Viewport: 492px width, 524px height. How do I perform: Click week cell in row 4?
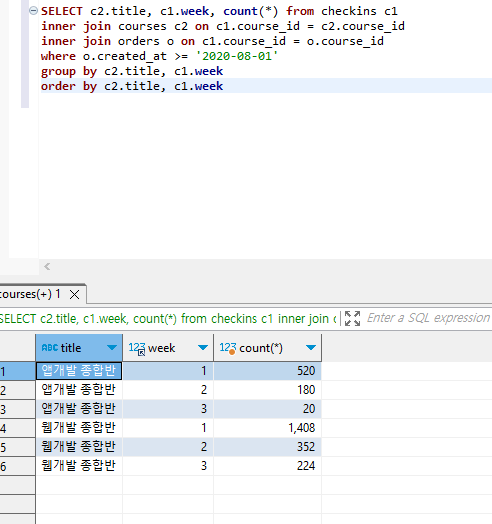[x=168, y=428]
